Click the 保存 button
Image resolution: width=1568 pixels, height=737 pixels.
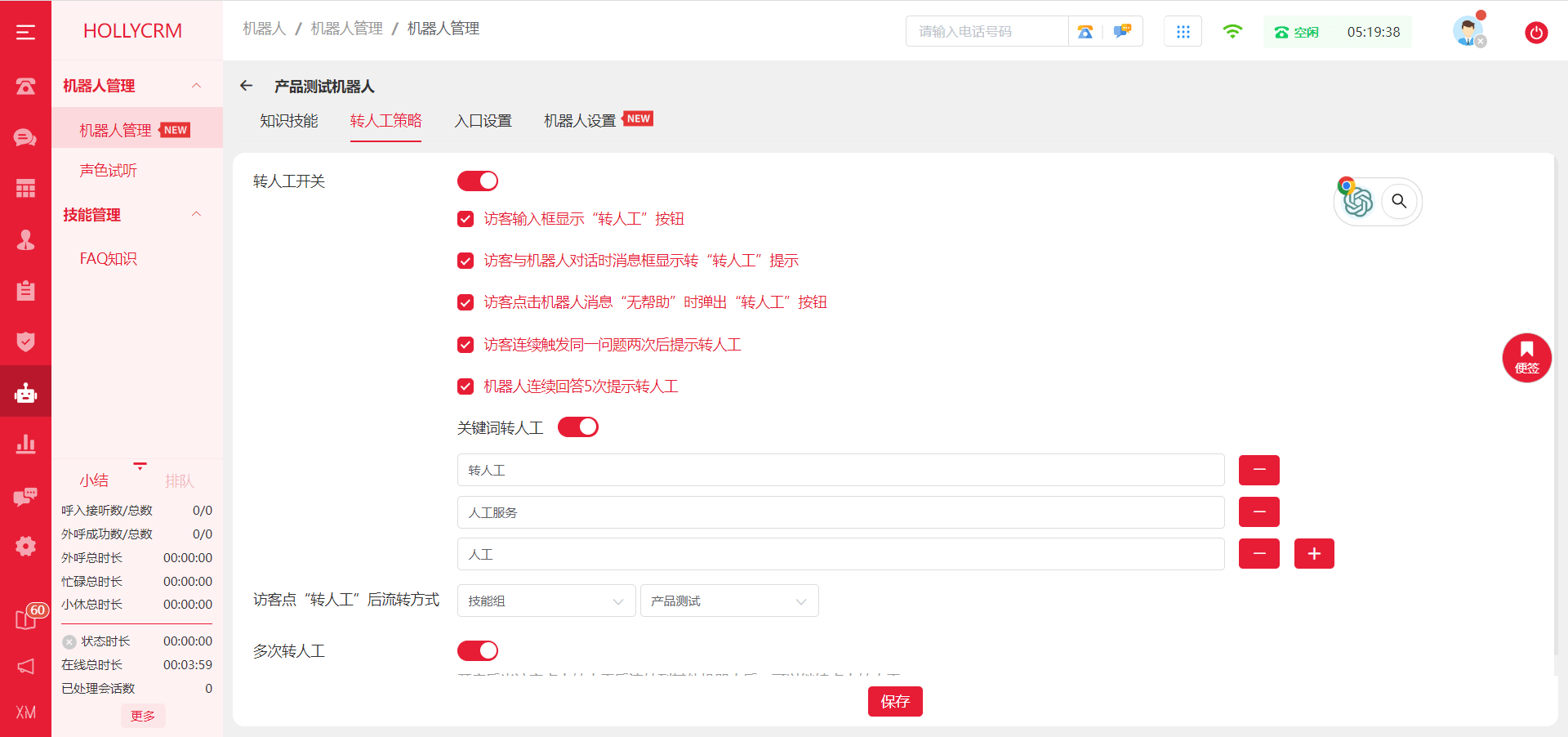[895, 701]
